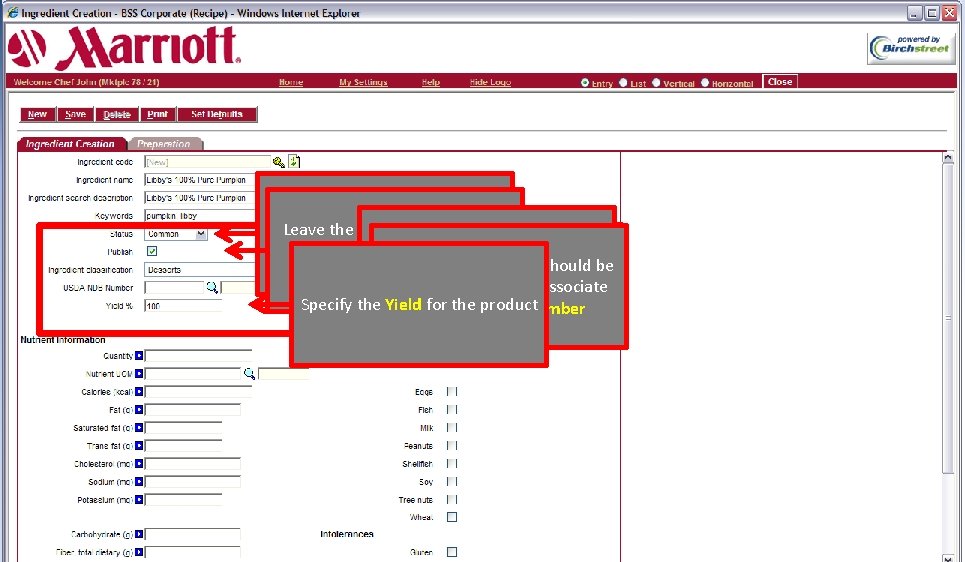Click the blue arrow next to Cholesterol
Image resolution: width=965 pixels, height=562 pixels.
pyautogui.click(x=139, y=464)
